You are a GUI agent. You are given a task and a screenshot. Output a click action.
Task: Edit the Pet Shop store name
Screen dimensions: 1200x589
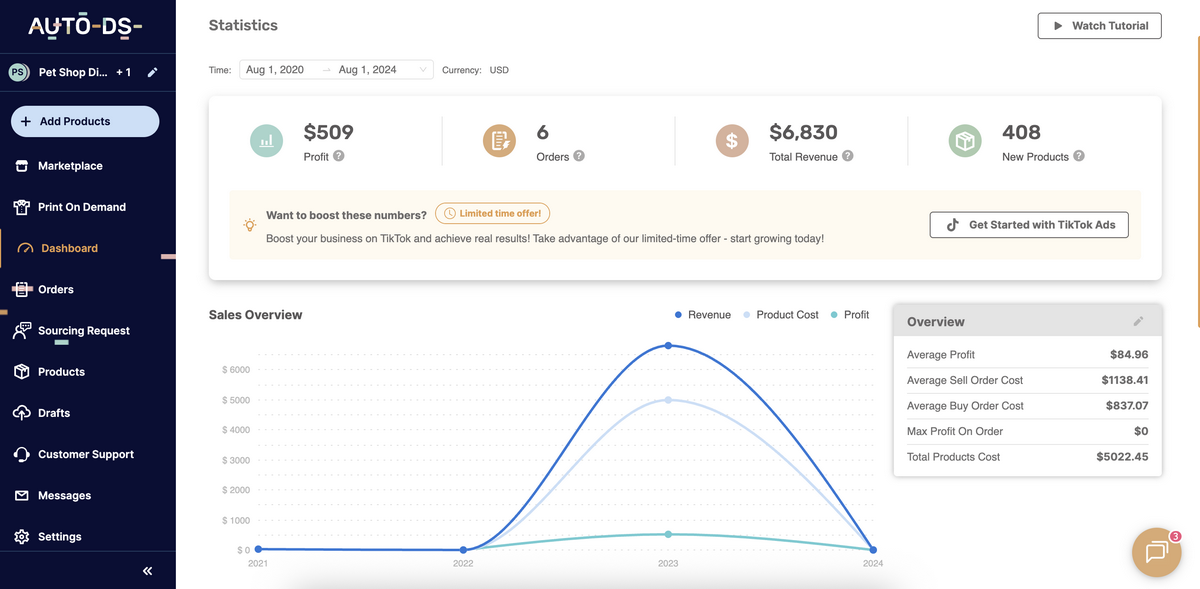tap(152, 71)
